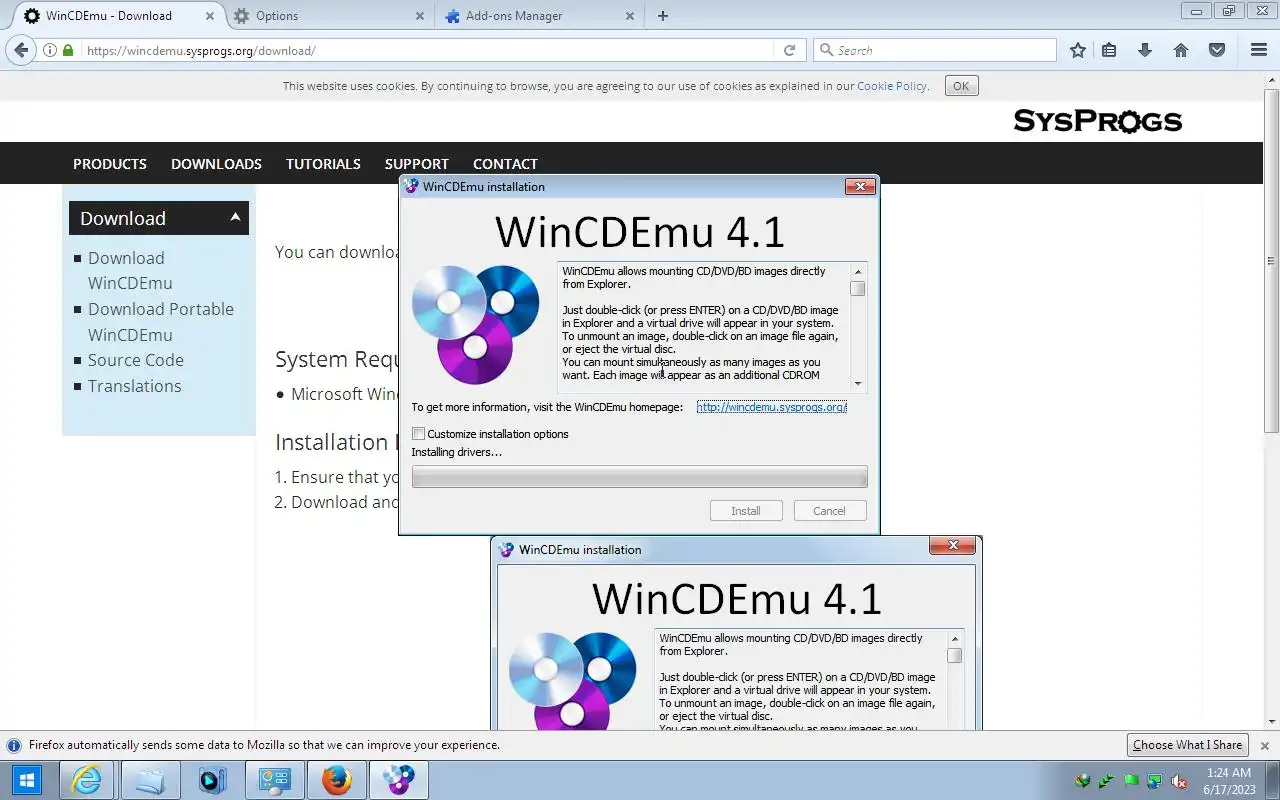
Task: Open the Translations sidebar link
Action: (x=135, y=386)
